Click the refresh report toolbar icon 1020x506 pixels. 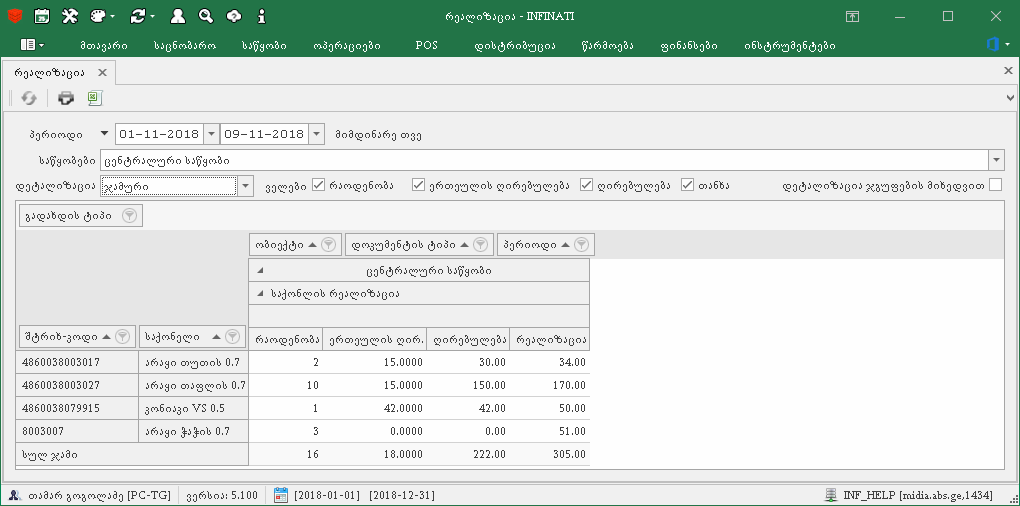pyautogui.click(x=29, y=98)
